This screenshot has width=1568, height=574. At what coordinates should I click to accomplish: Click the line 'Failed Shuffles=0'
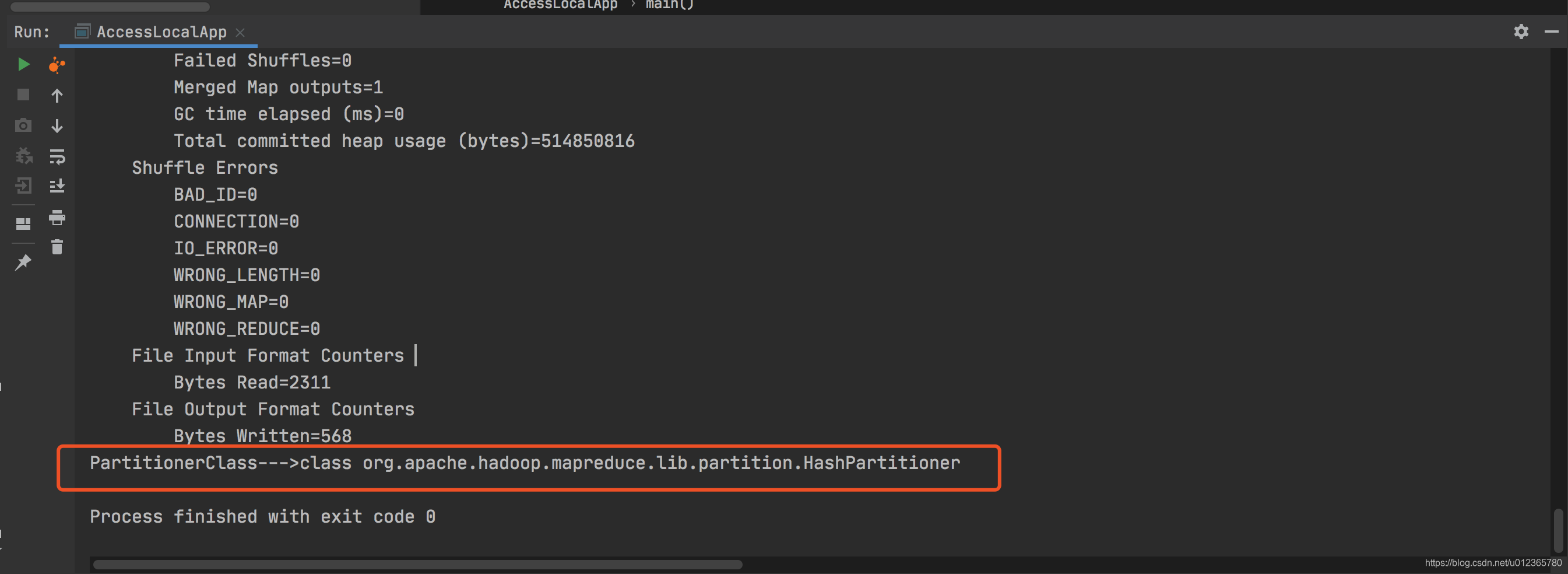[262, 60]
